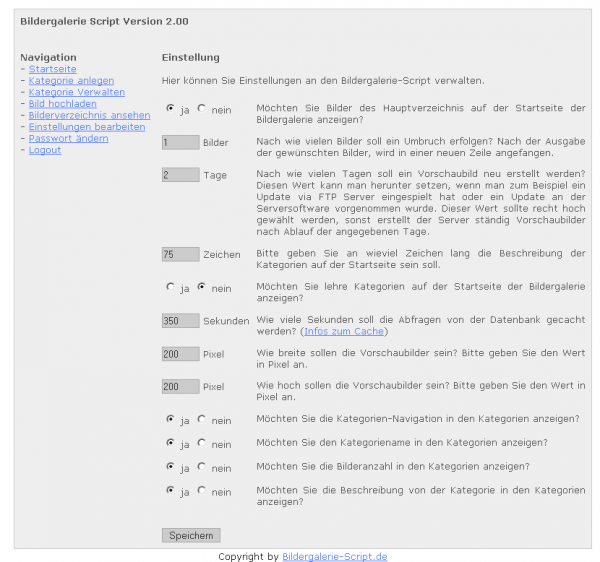Open Bilderverzeichnis ansehen
The width and height of the screenshot is (600, 562).
coord(89,115)
